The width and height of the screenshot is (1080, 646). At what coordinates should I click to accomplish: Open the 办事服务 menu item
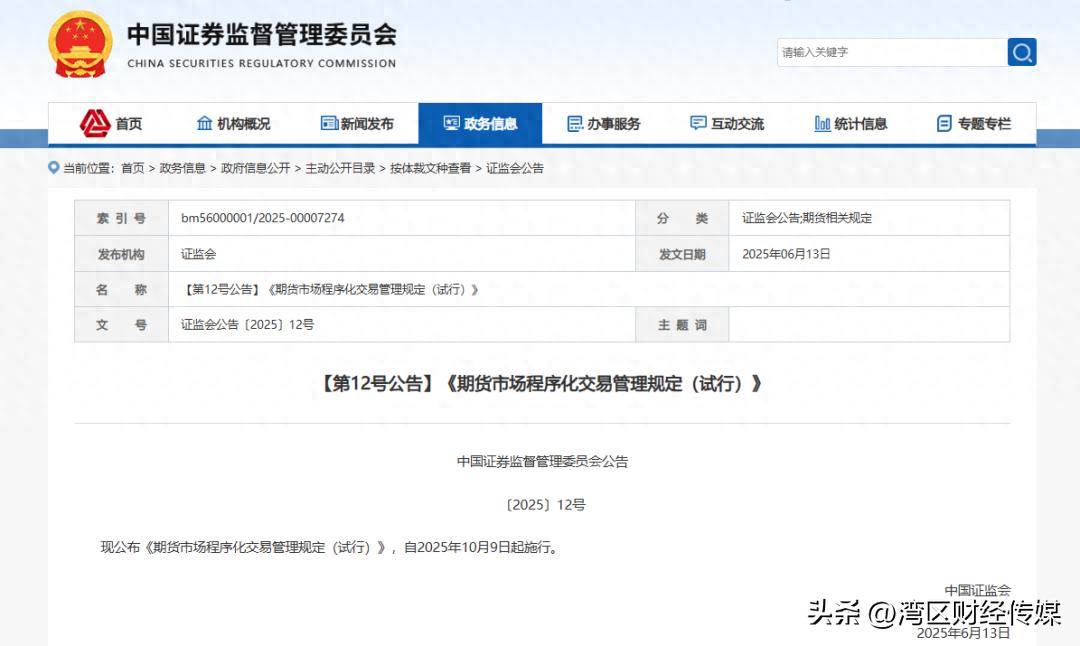[605, 123]
